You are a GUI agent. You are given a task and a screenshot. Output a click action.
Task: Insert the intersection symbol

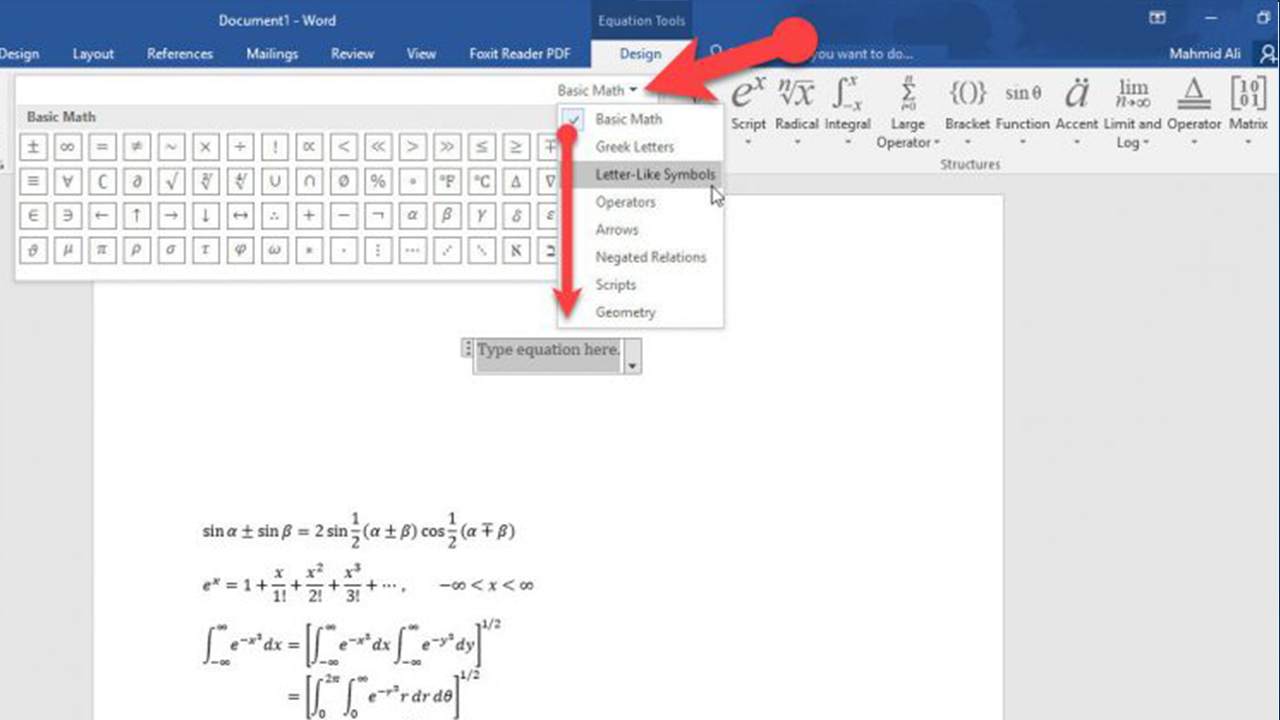pos(308,182)
